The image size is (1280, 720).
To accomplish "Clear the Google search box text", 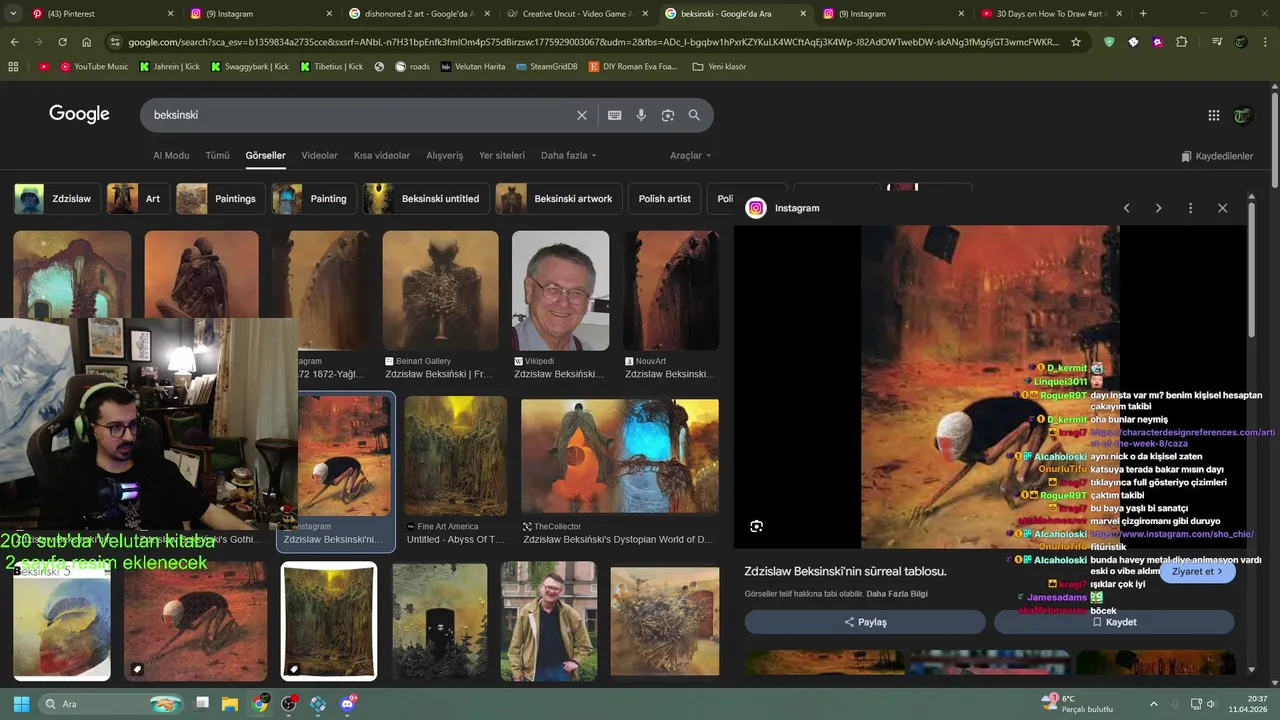I will click(582, 115).
